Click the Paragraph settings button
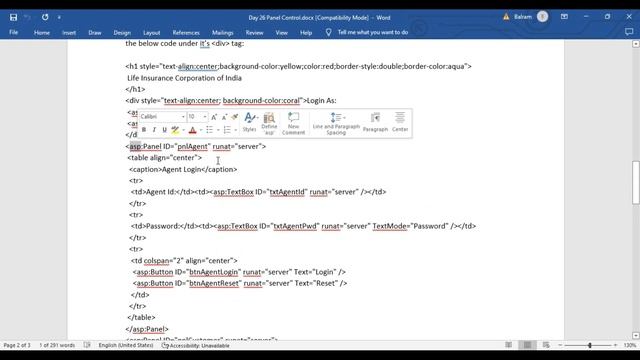Screen dimensions: 640x360 tap(375, 122)
